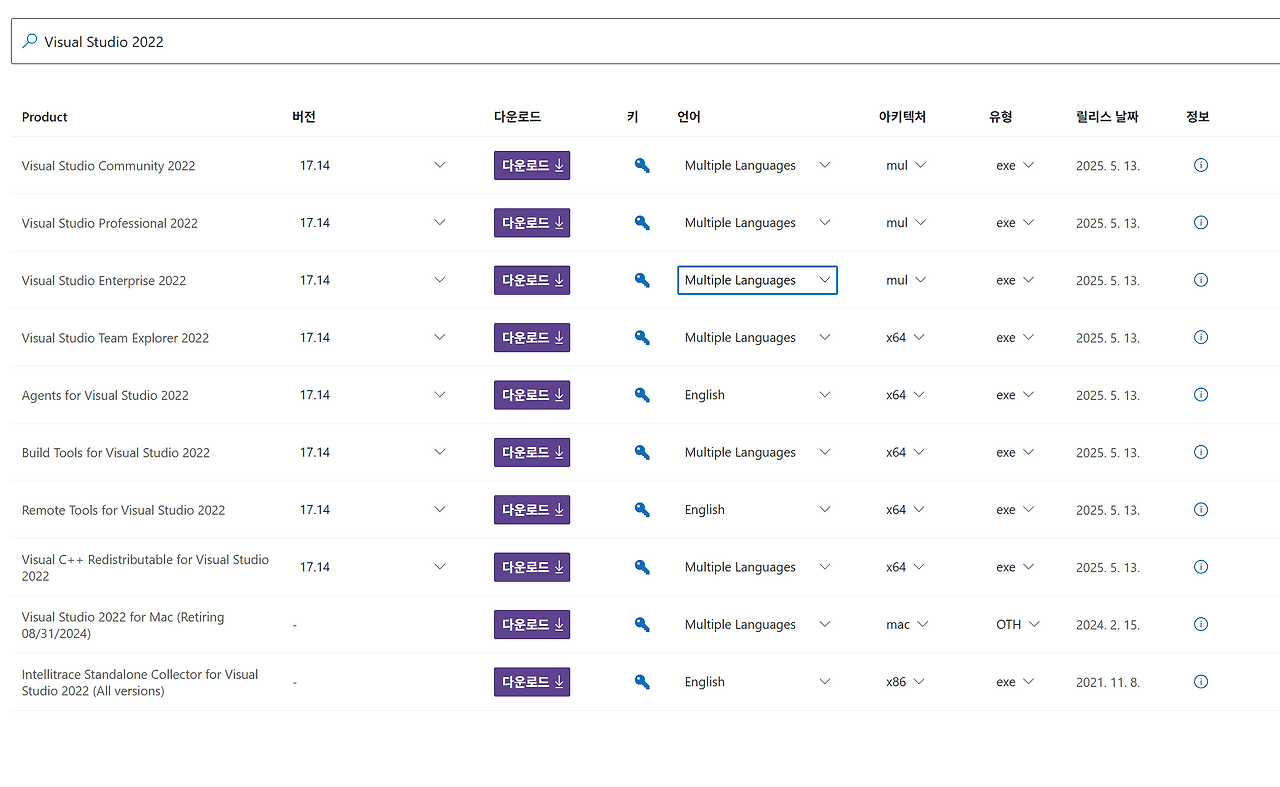The height and width of the screenshot is (787, 1280).
Task: Select the Remote Tools for Visual Studio 2022 name
Action: (x=124, y=510)
